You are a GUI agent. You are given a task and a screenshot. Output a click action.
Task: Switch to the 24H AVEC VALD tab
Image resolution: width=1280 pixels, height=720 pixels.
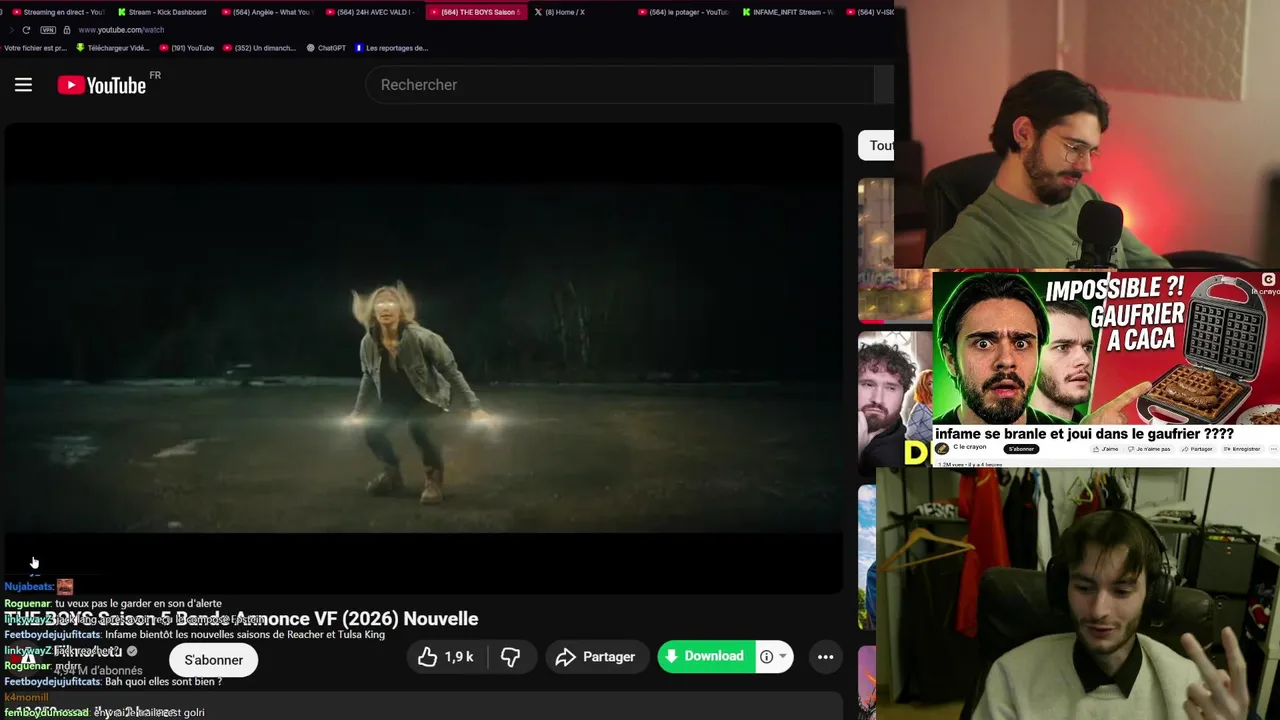point(371,12)
